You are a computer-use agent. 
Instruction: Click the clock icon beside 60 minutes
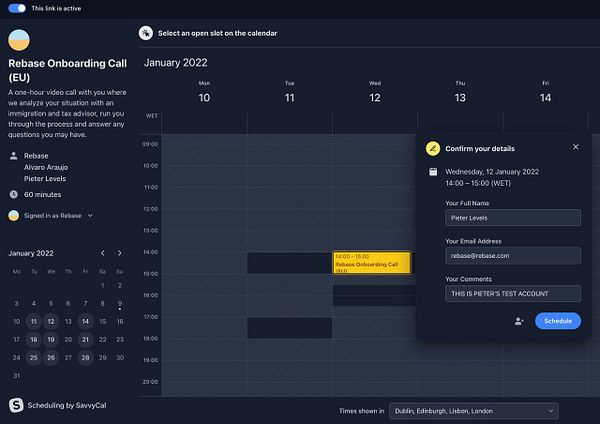click(14, 194)
